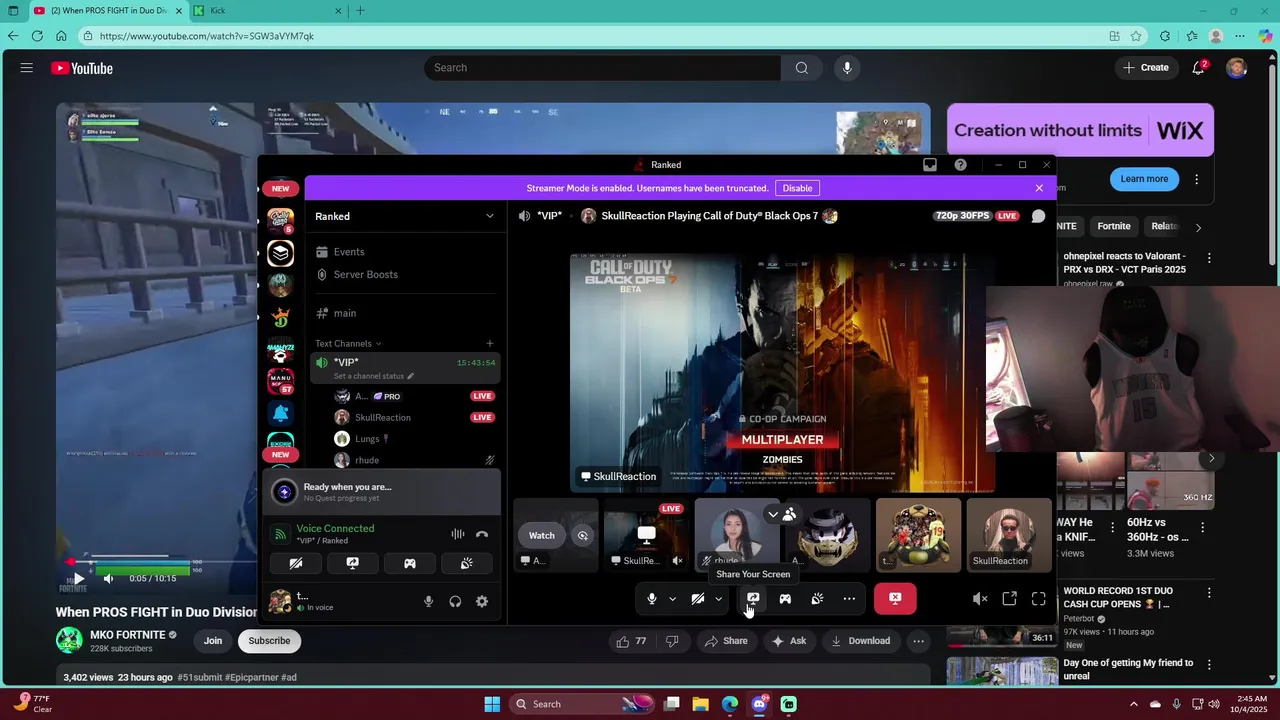This screenshot has width=1280, height=720.
Task: Open the Discord inbox icon in title bar
Action: (930, 165)
